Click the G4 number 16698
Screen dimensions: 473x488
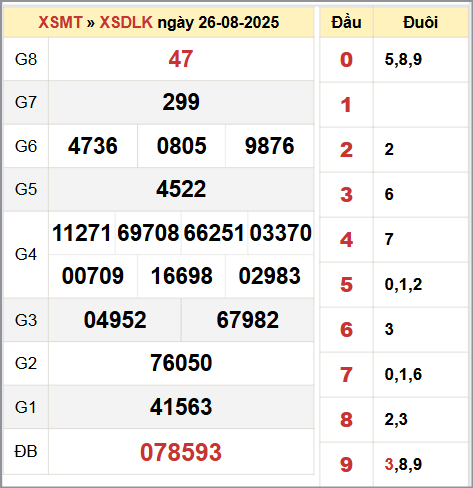coord(182,276)
